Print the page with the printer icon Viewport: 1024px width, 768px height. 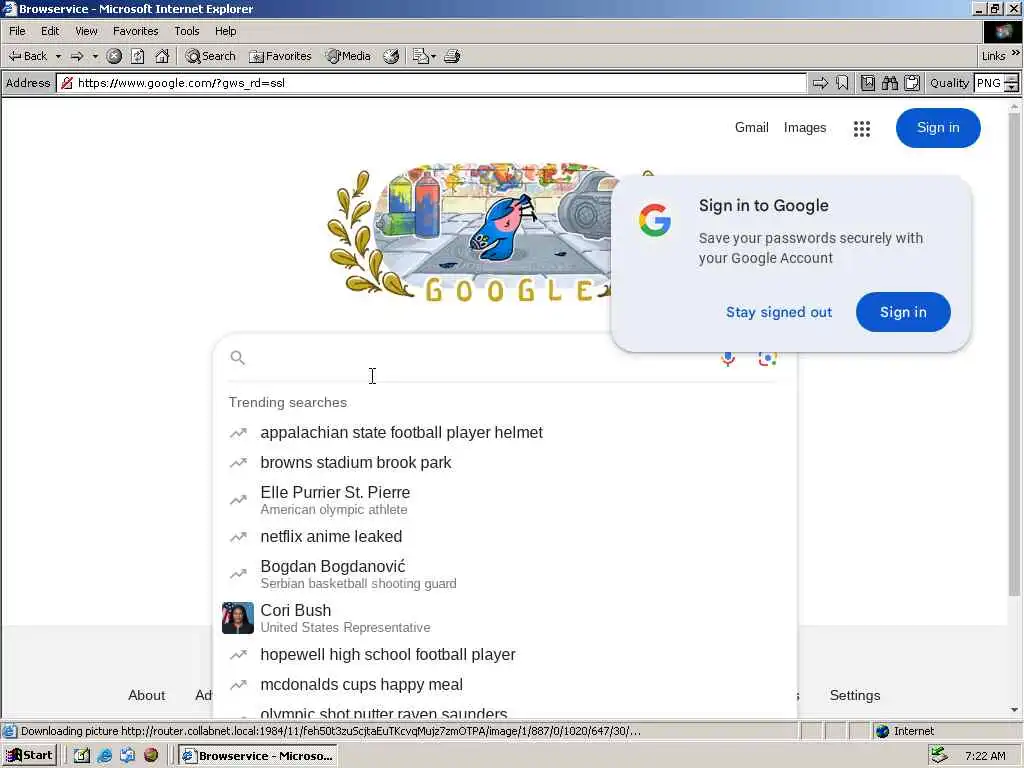pyautogui.click(x=452, y=56)
